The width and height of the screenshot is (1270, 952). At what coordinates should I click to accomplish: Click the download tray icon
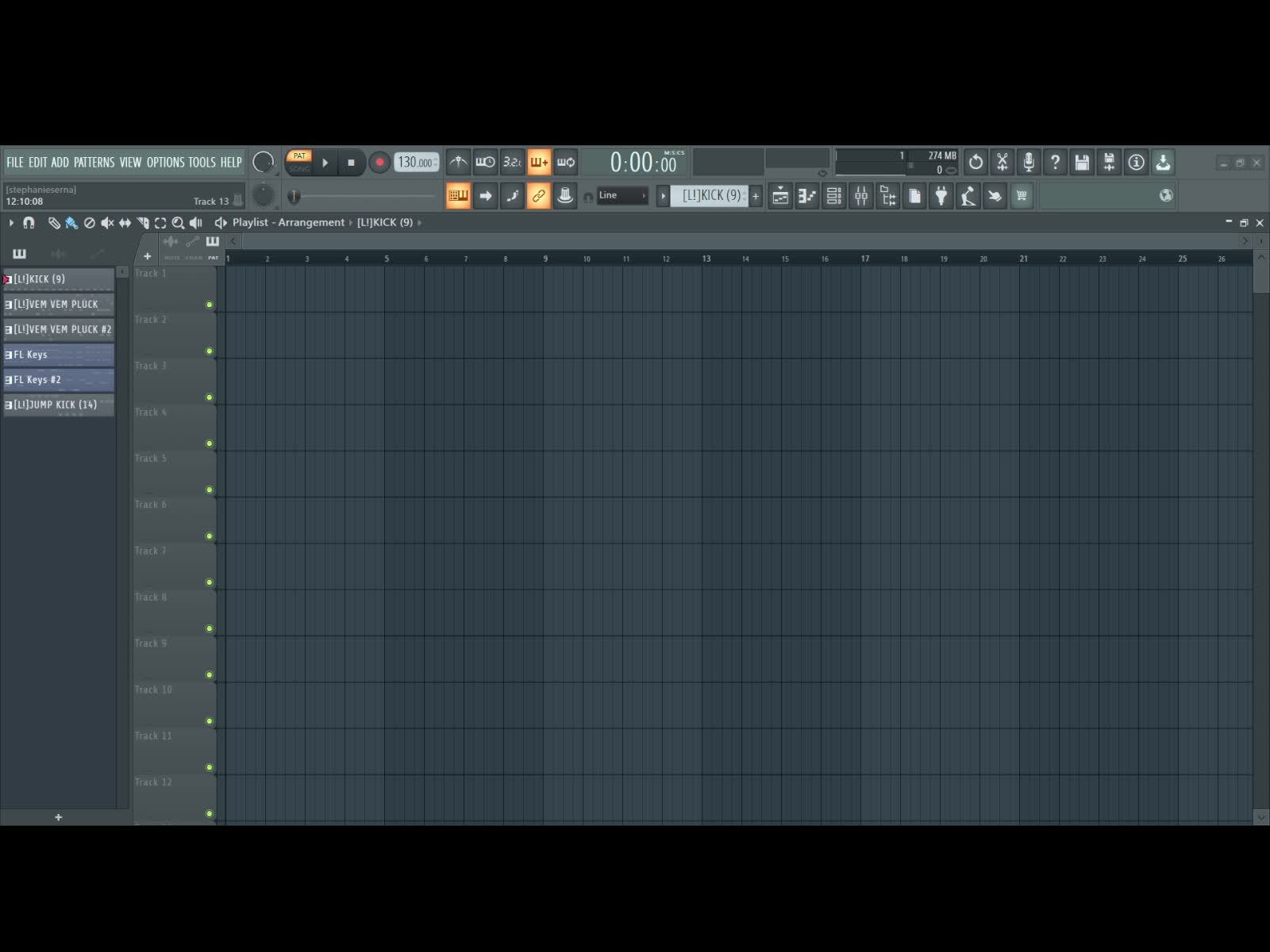pos(1163,163)
